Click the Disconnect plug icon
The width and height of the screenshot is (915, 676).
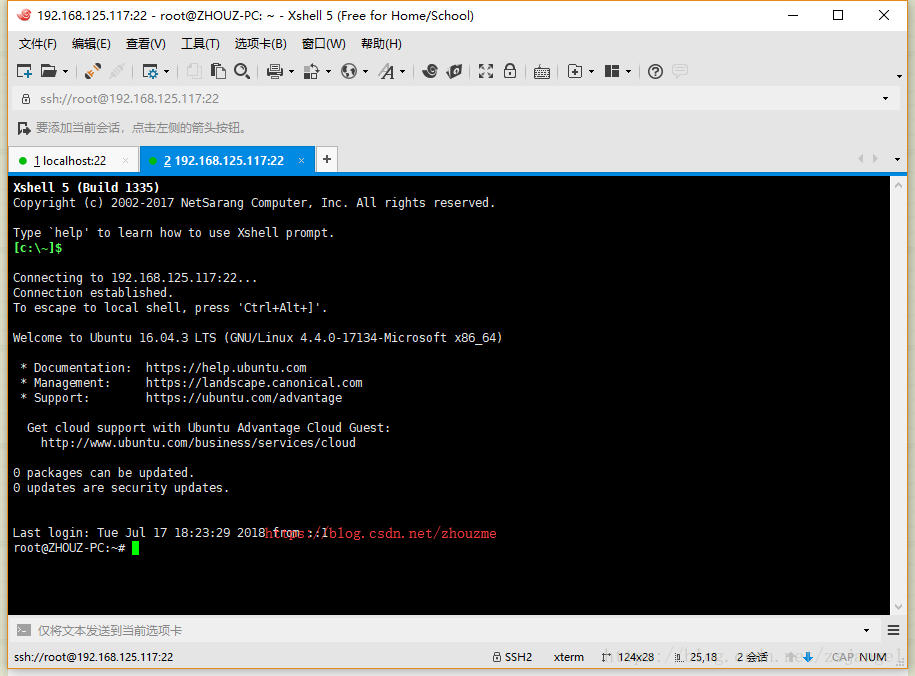coord(117,71)
